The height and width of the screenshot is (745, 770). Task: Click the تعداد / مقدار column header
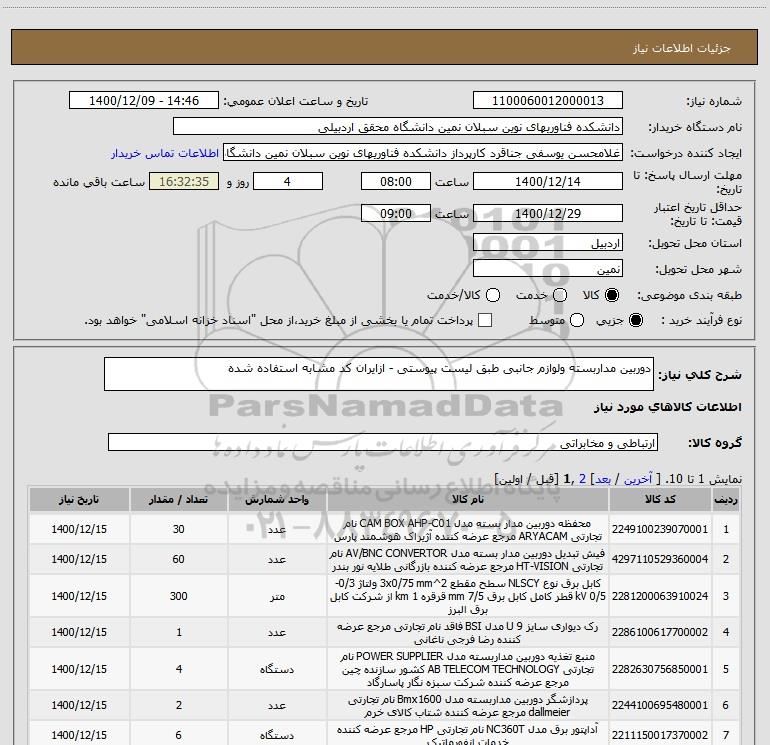pos(179,499)
